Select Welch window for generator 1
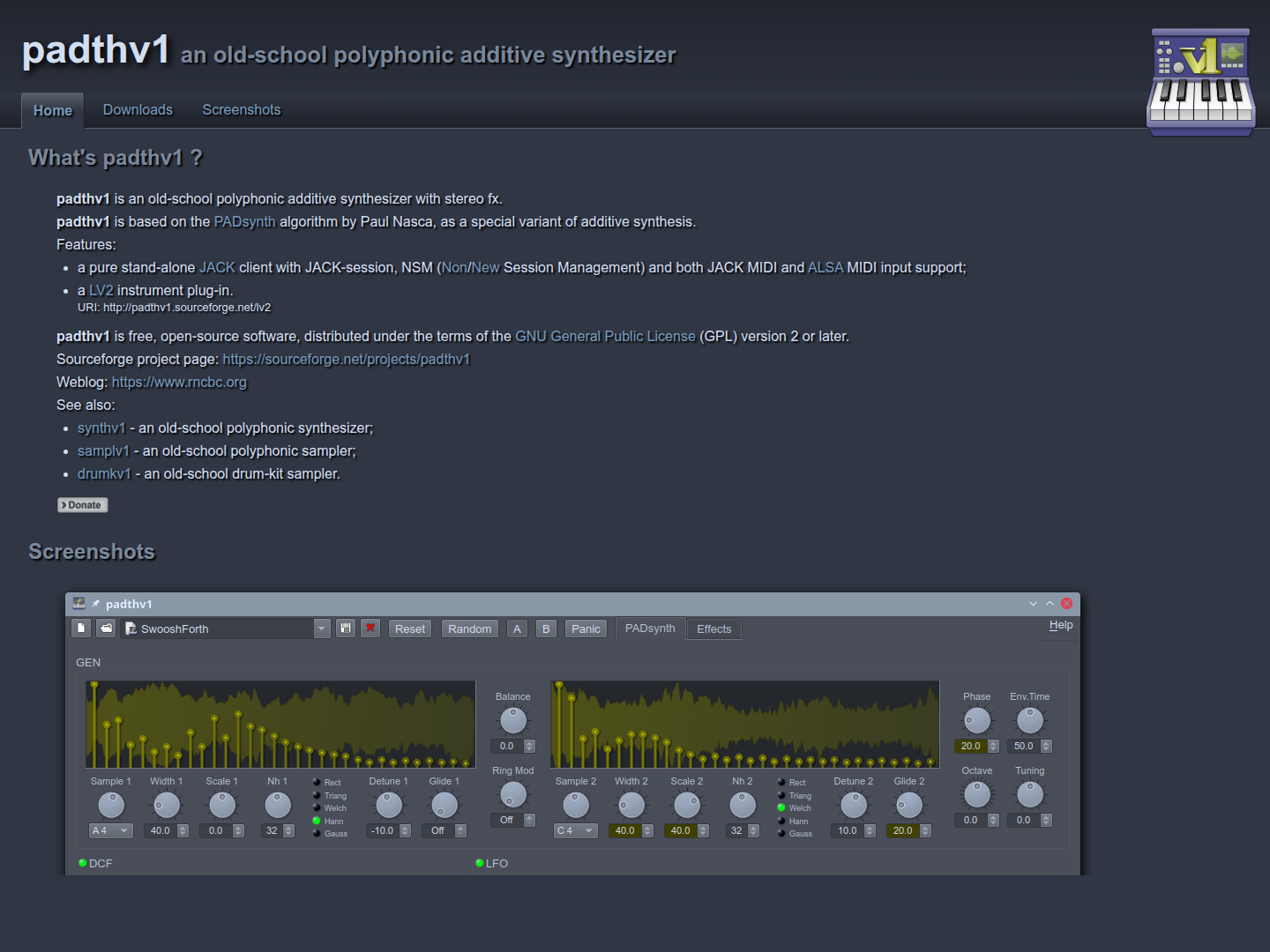1270x952 pixels. pyautogui.click(x=330, y=807)
